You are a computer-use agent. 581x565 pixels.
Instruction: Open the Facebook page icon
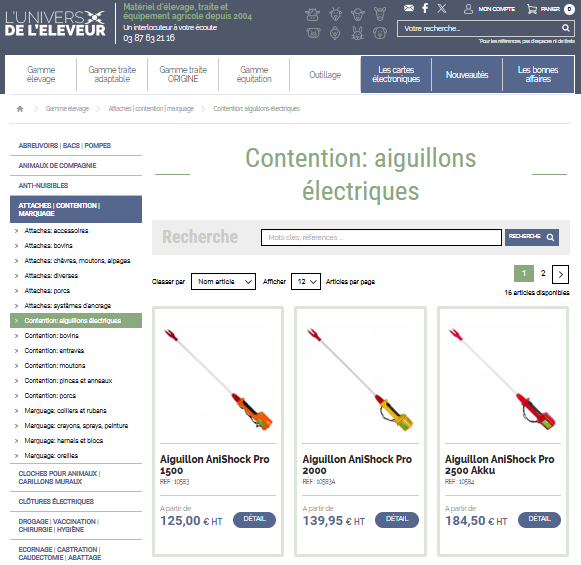click(x=425, y=8)
